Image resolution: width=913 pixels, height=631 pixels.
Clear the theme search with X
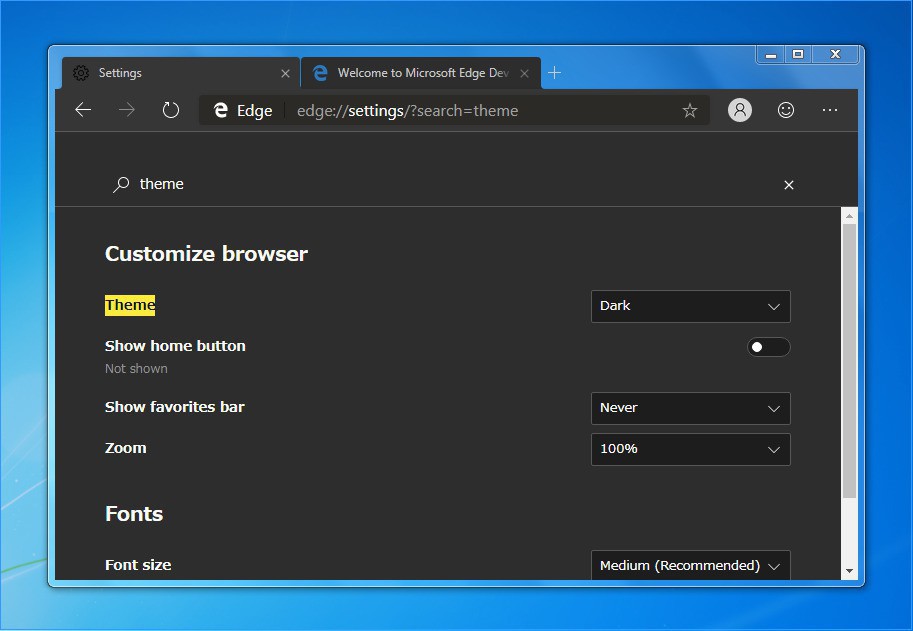pos(789,185)
